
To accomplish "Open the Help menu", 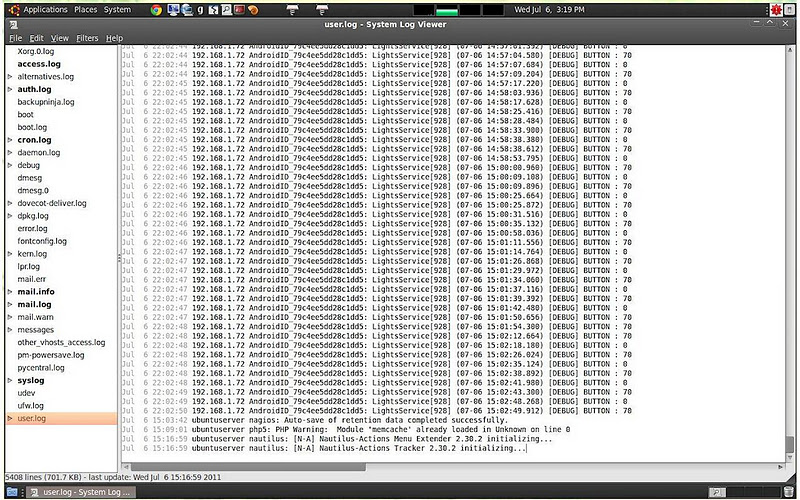I will (114, 38).
